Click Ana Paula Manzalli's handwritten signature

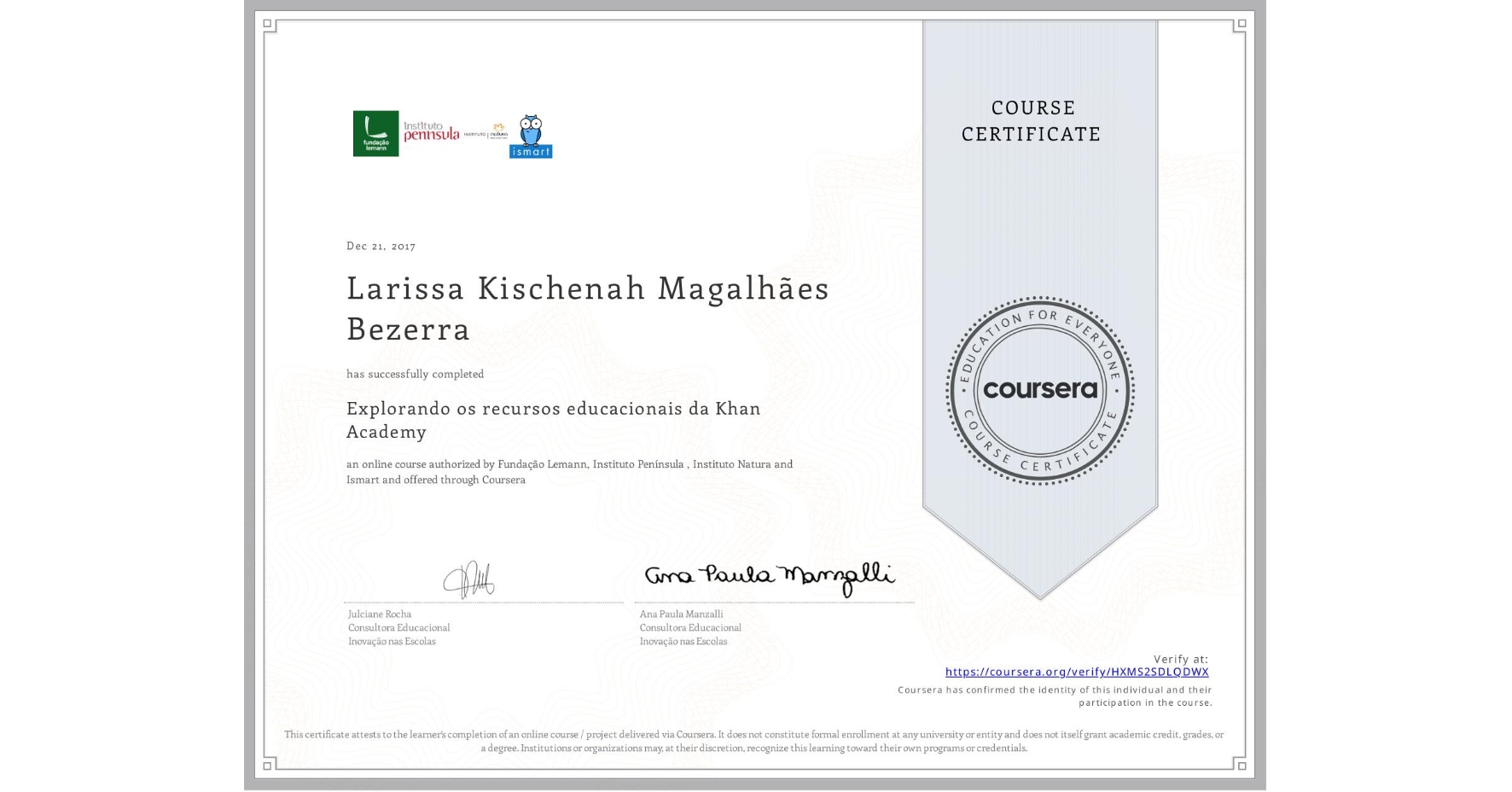pyautogui.click(x=770, y=579)
